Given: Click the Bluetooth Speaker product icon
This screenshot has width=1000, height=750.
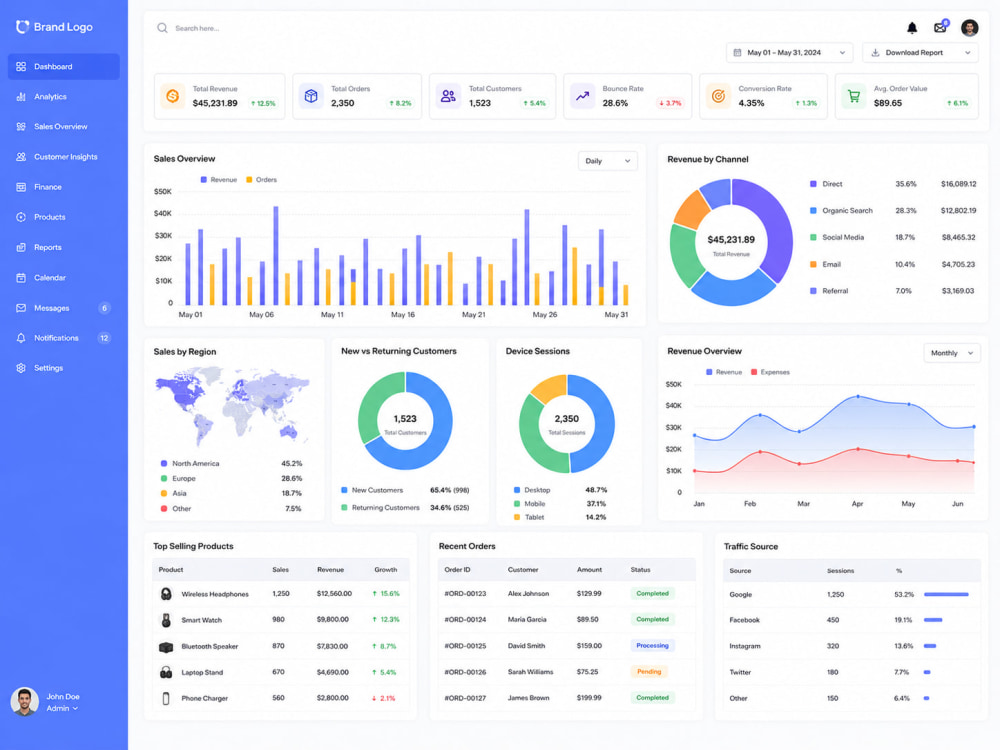Looking at the screenshot, I should point(166,647).
